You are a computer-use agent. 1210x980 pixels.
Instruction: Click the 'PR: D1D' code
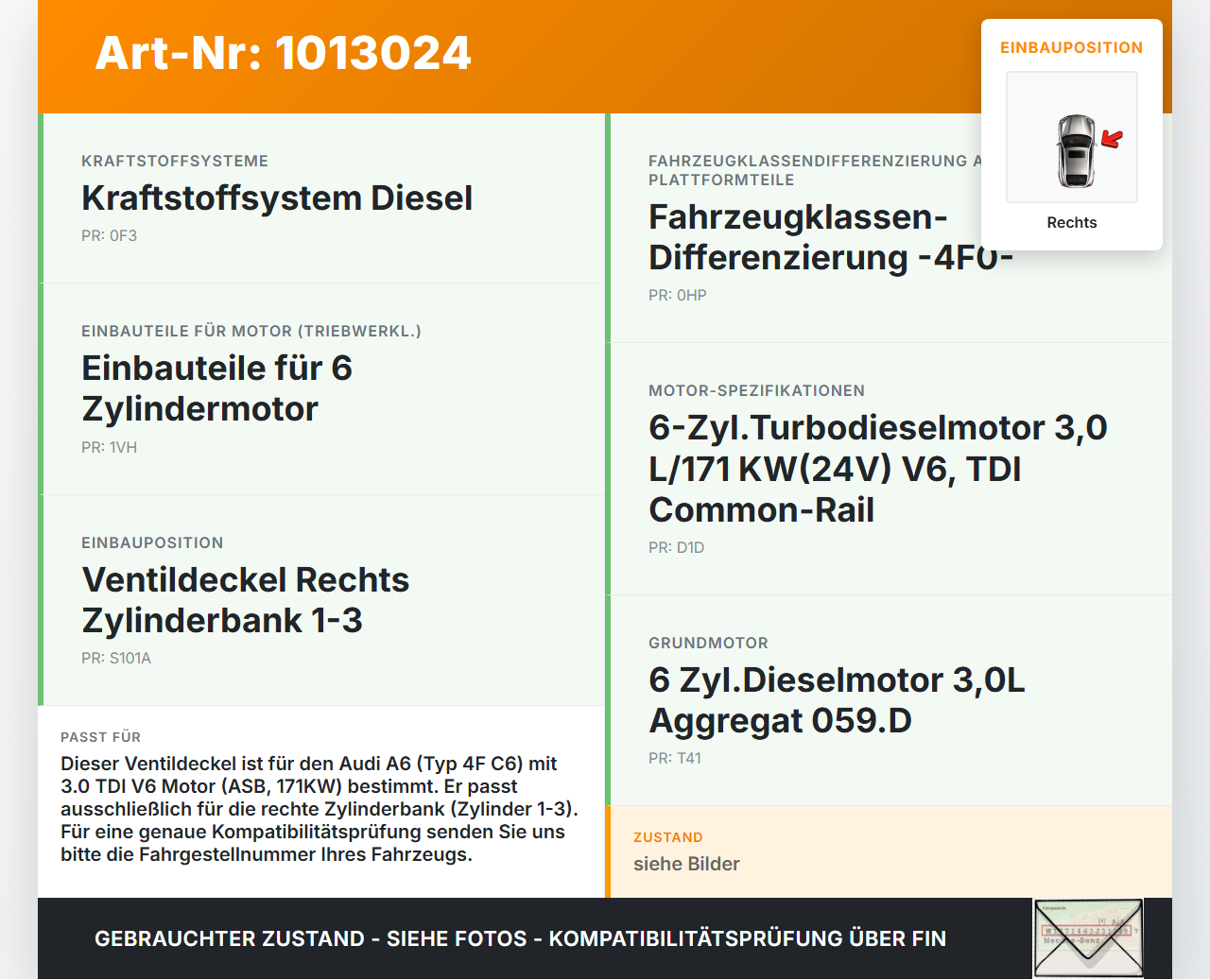[x=677, y=547]
